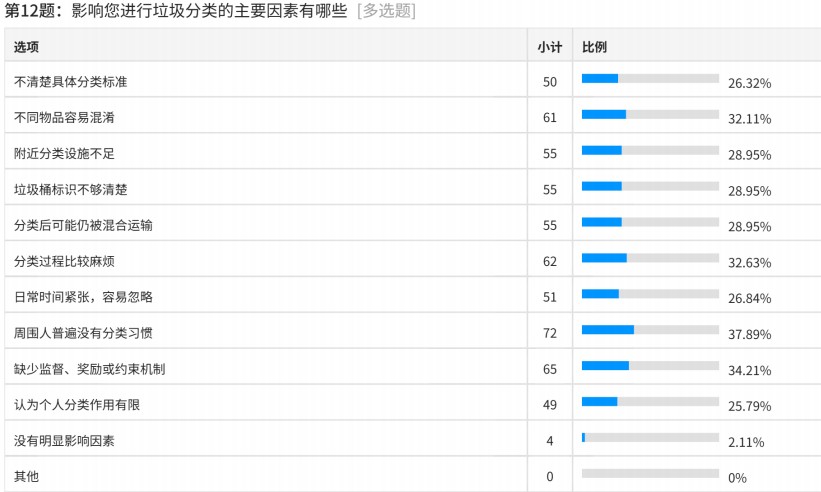Select the 不同物品容易混淆 option text
This screenshot has width=821, height=492.
64,117
